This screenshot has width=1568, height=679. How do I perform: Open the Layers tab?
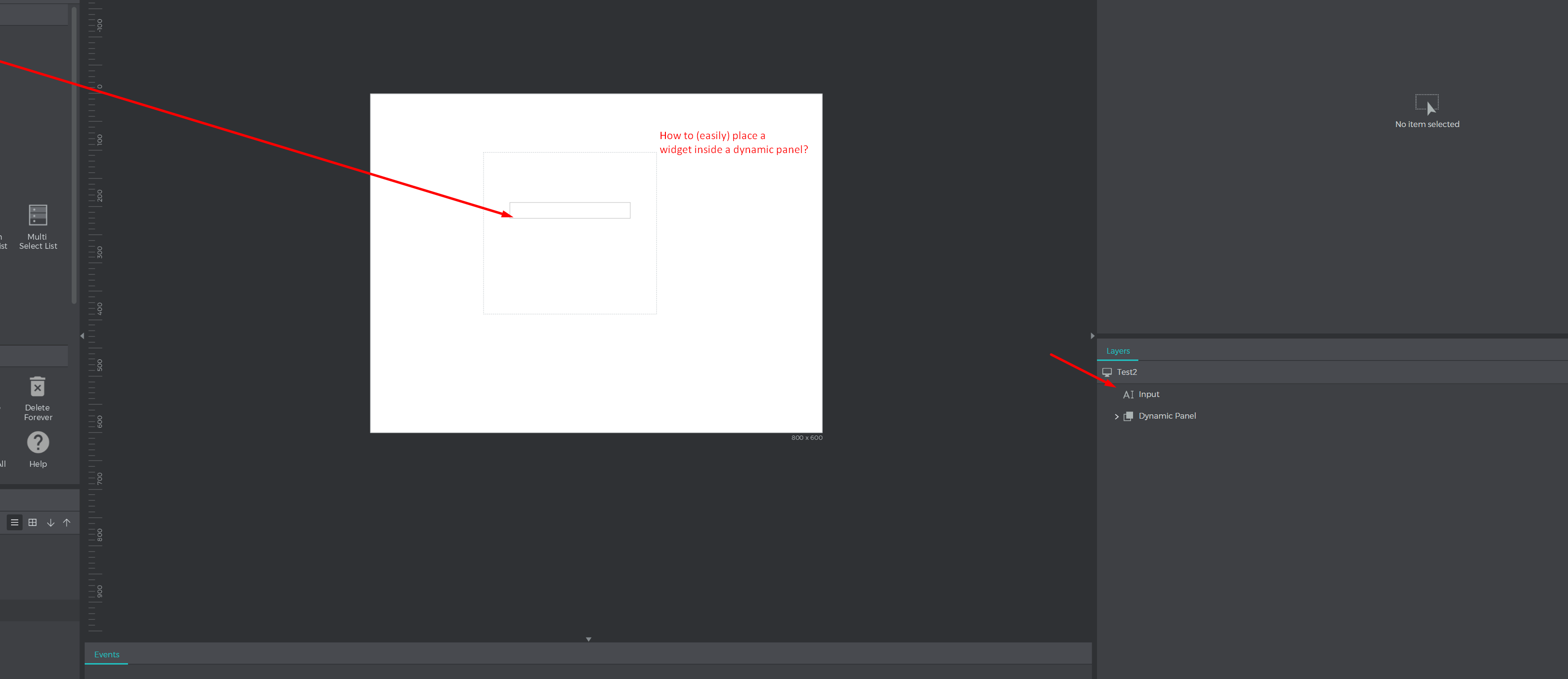pos(1118,351)
